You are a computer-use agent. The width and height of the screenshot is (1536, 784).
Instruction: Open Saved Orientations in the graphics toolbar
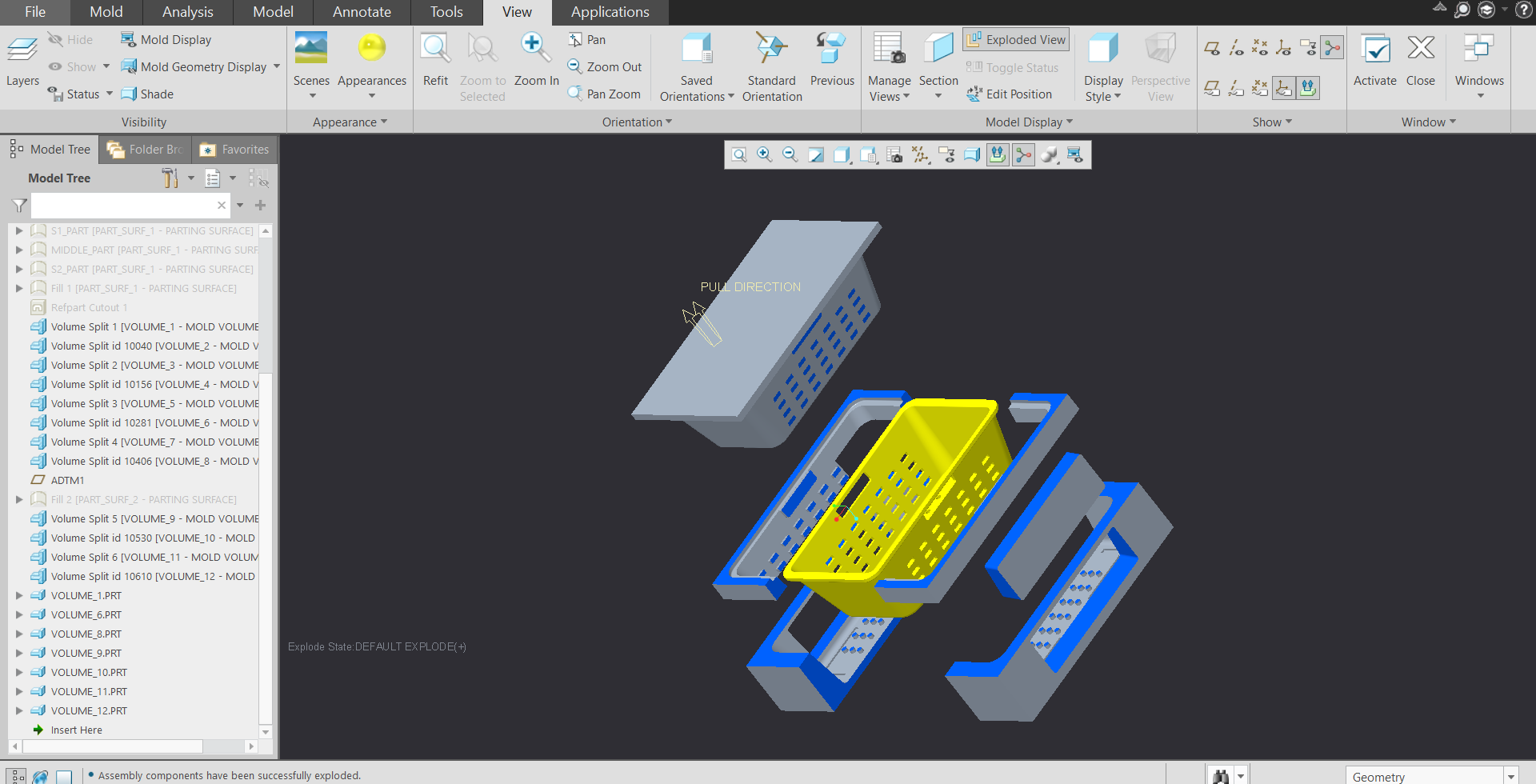pos(868,154)
